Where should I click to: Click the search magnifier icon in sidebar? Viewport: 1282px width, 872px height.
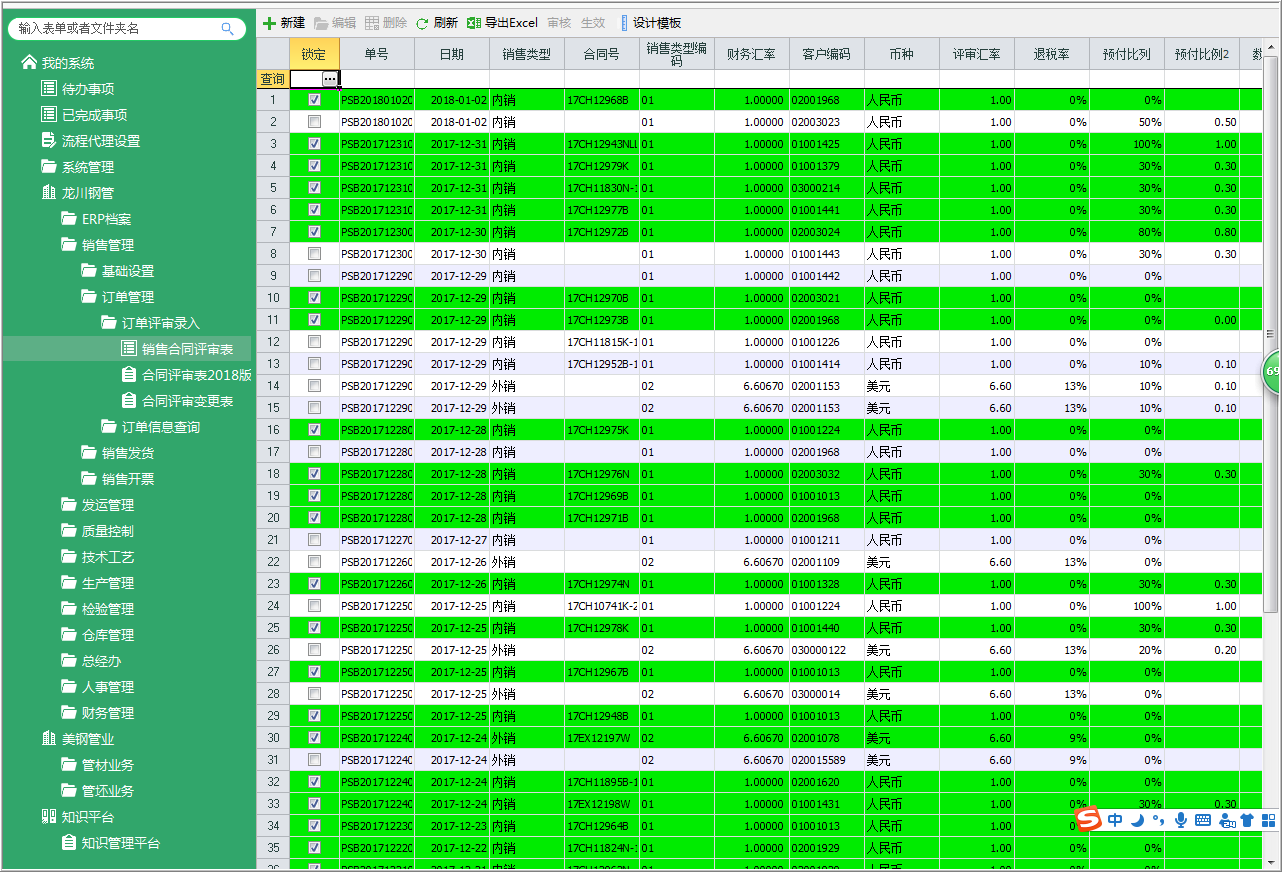click(x=228, y=29)
